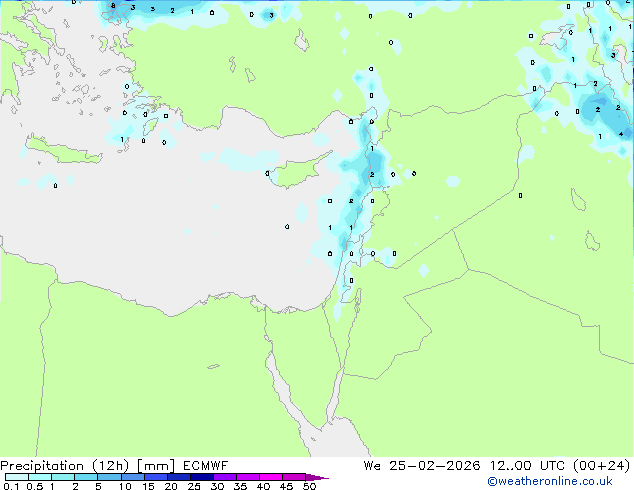Screen dimensions: 634x490
Task: Select the 25–30 mm legend color swatch
Action: tap(201, 477)
